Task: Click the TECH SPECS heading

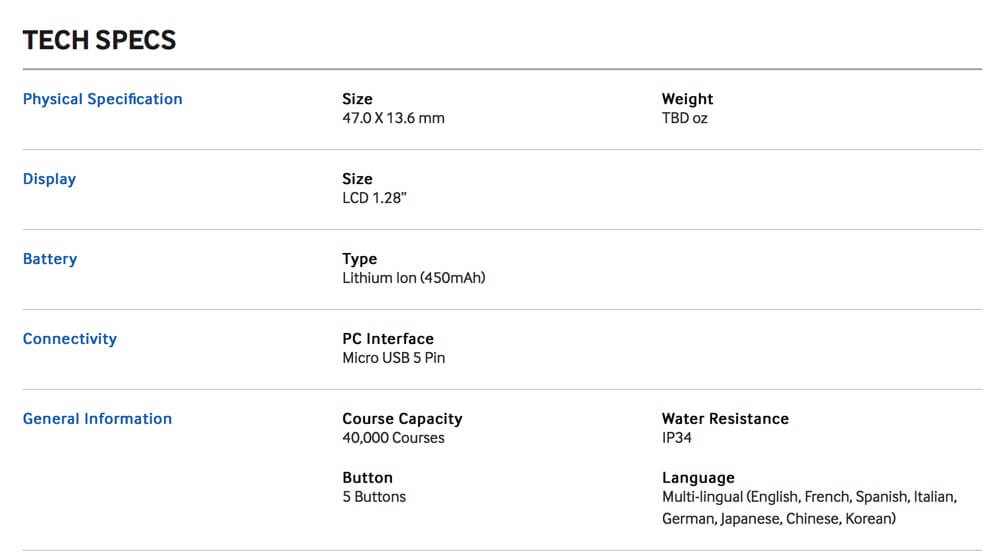Action: 99,41
